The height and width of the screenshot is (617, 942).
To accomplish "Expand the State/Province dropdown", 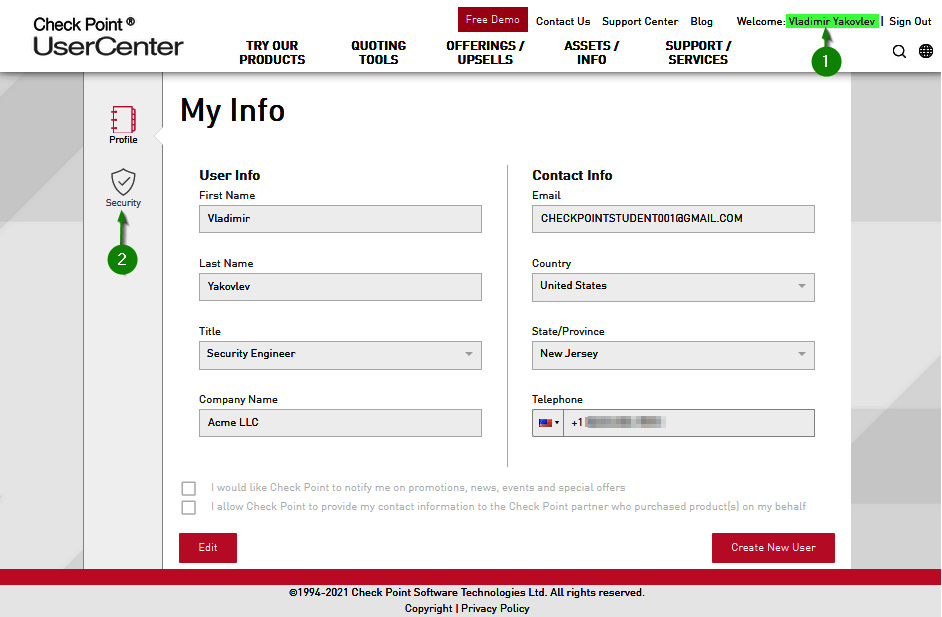I will pyautogui.click(x=673, y=355).
